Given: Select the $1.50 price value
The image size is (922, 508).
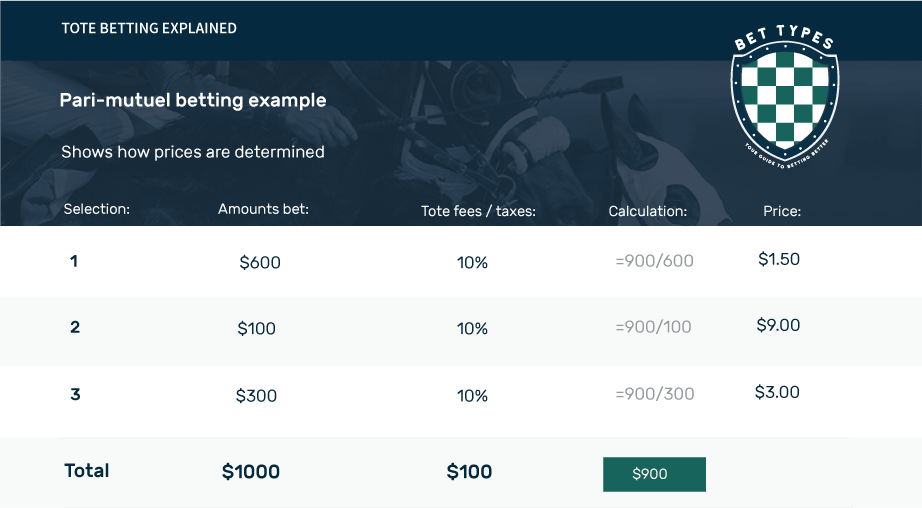Looking at the screenshot, I should click(x=779, y=259).
